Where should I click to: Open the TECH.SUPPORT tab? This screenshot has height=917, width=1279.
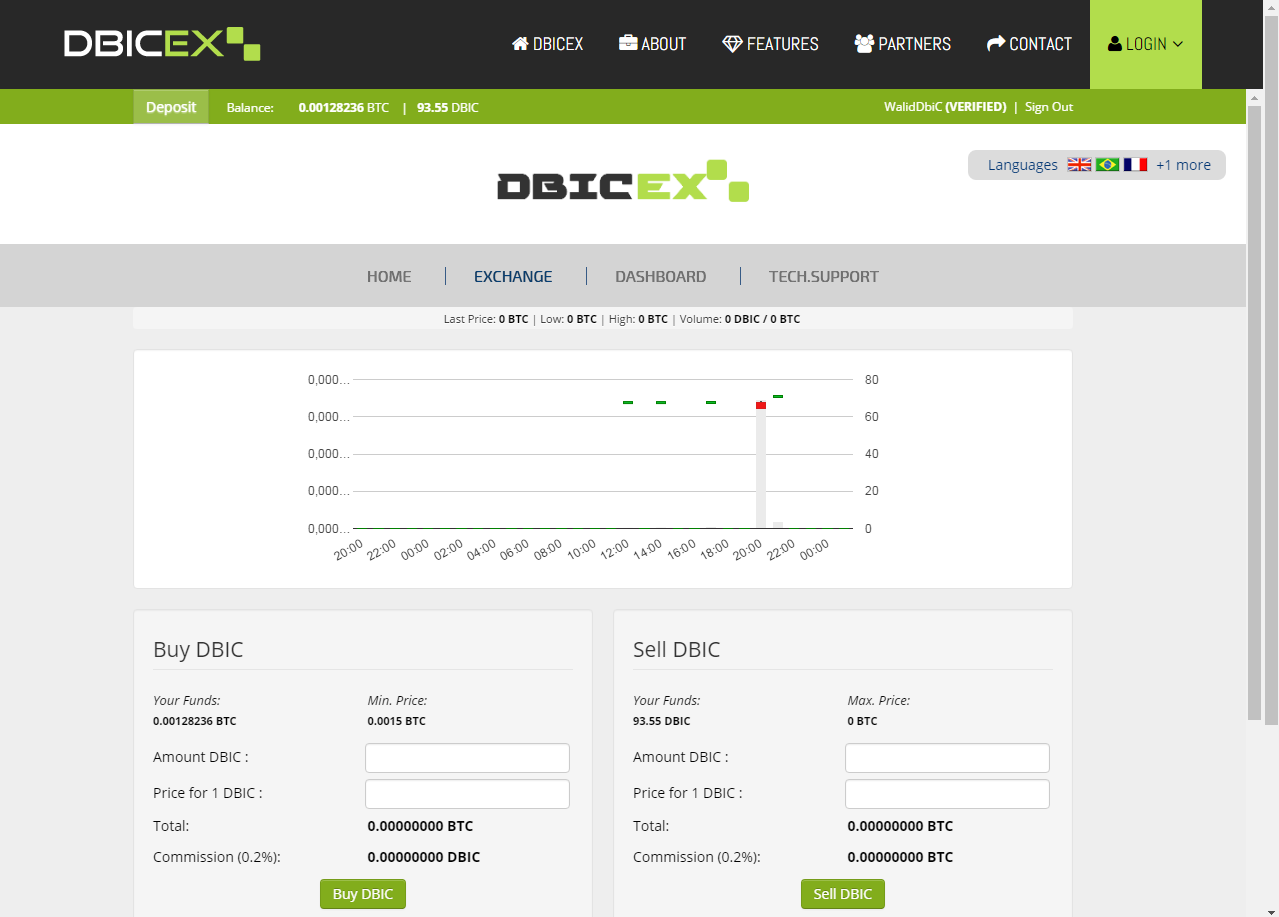[x=824, y=277]
